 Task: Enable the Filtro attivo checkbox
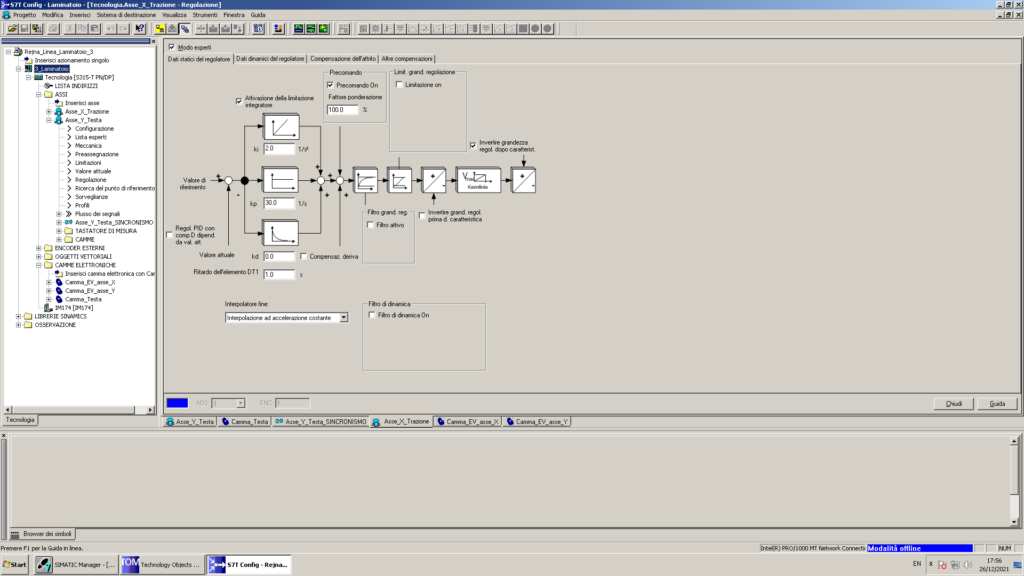click(370, 225)
